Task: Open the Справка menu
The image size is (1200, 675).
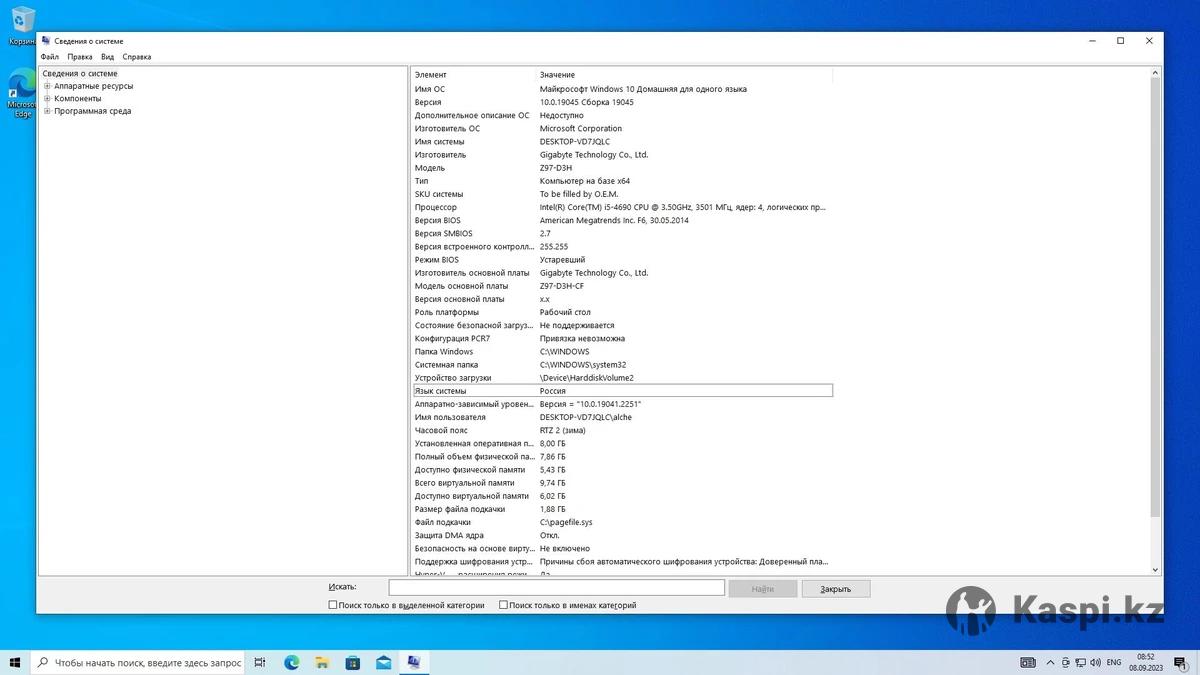Action: pos(137,57)
